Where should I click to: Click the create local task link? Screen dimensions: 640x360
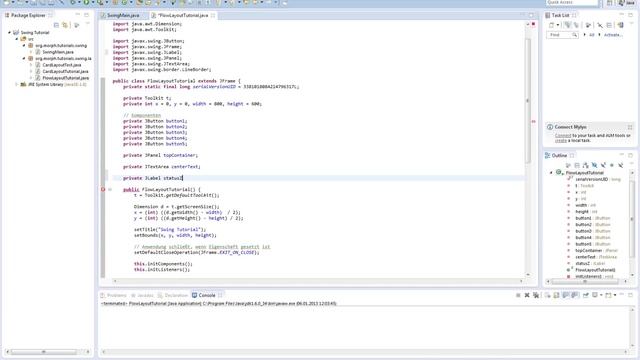[561, 140]
